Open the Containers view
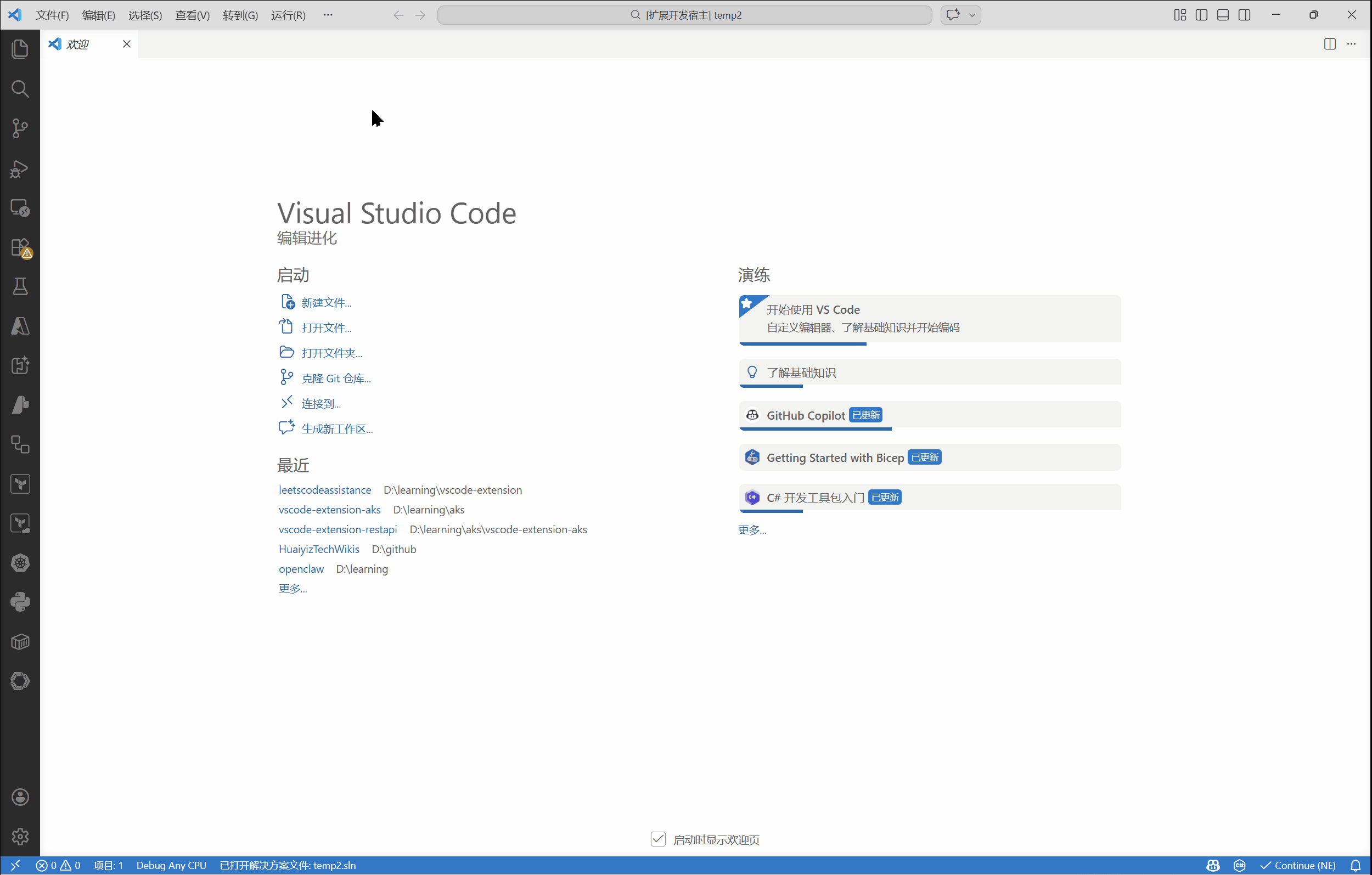Image resolution: width=1372 pixels, height=875 pixels. pos(20,642)
